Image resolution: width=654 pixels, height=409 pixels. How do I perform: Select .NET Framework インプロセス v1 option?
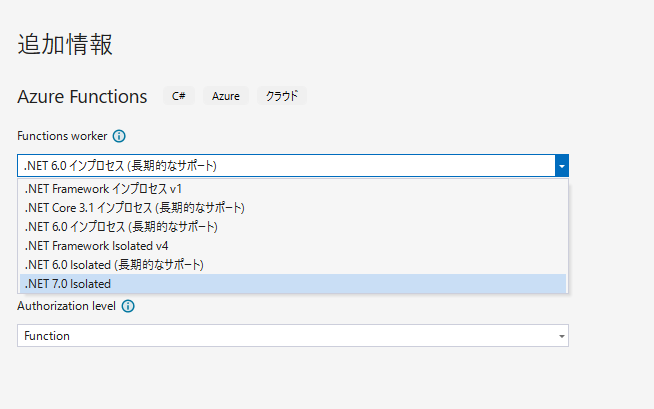[x=293, y=189]
